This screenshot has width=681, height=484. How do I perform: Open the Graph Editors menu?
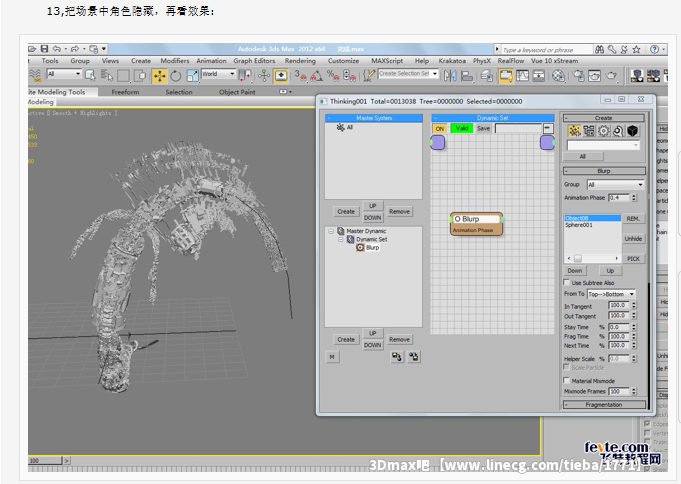[254, 61]
